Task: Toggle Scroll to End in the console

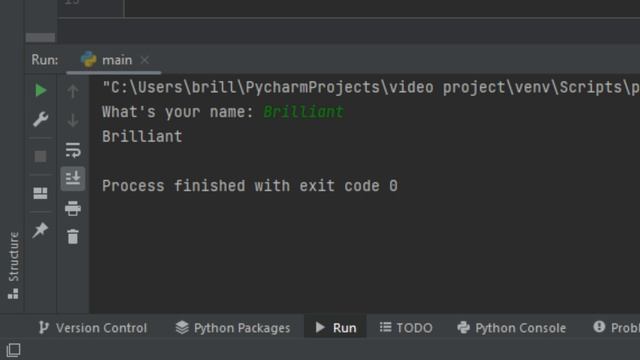Action: [73, 178]
